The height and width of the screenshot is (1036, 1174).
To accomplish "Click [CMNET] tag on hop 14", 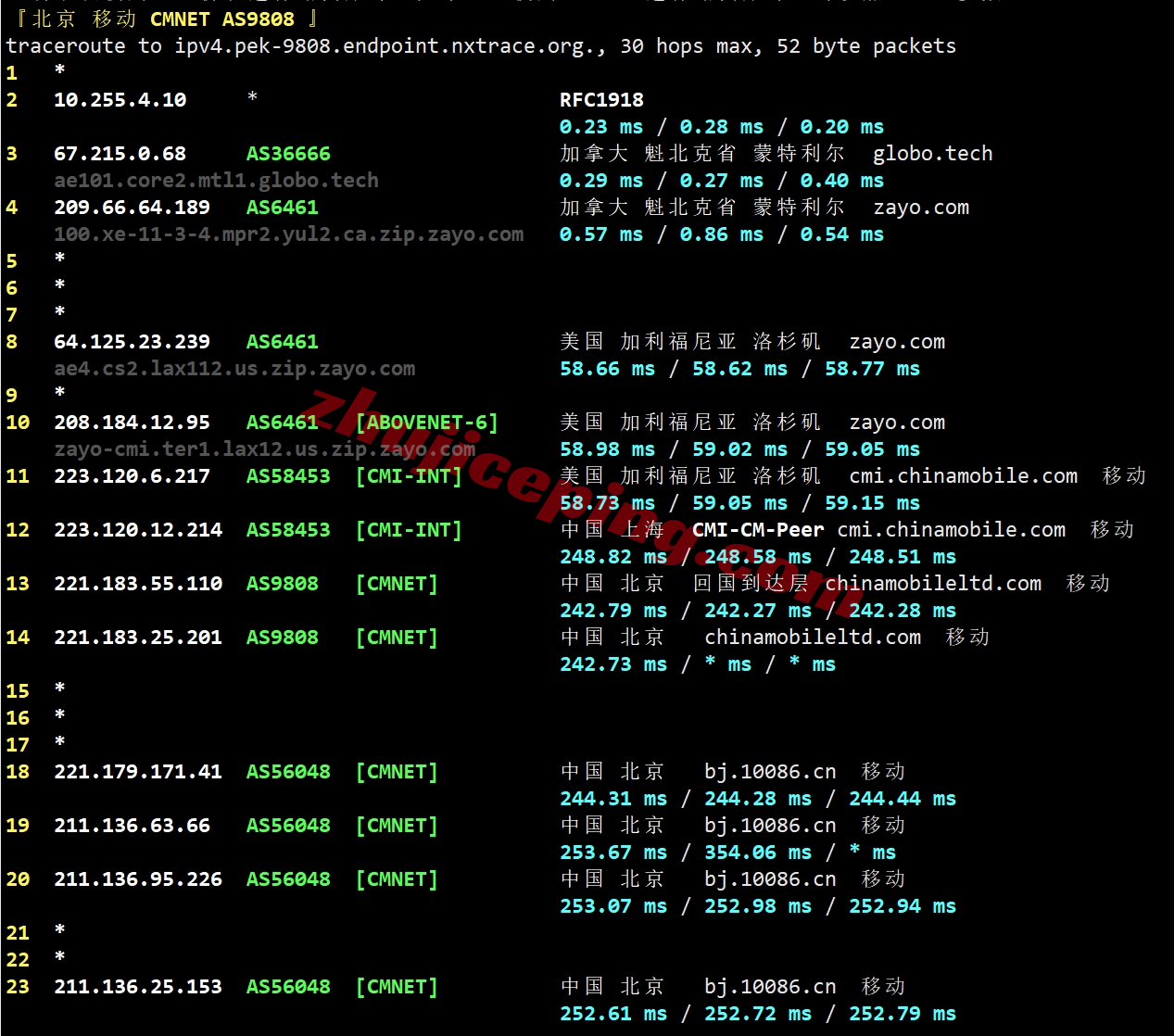I will pyautogui.click(x=397, y=638).
